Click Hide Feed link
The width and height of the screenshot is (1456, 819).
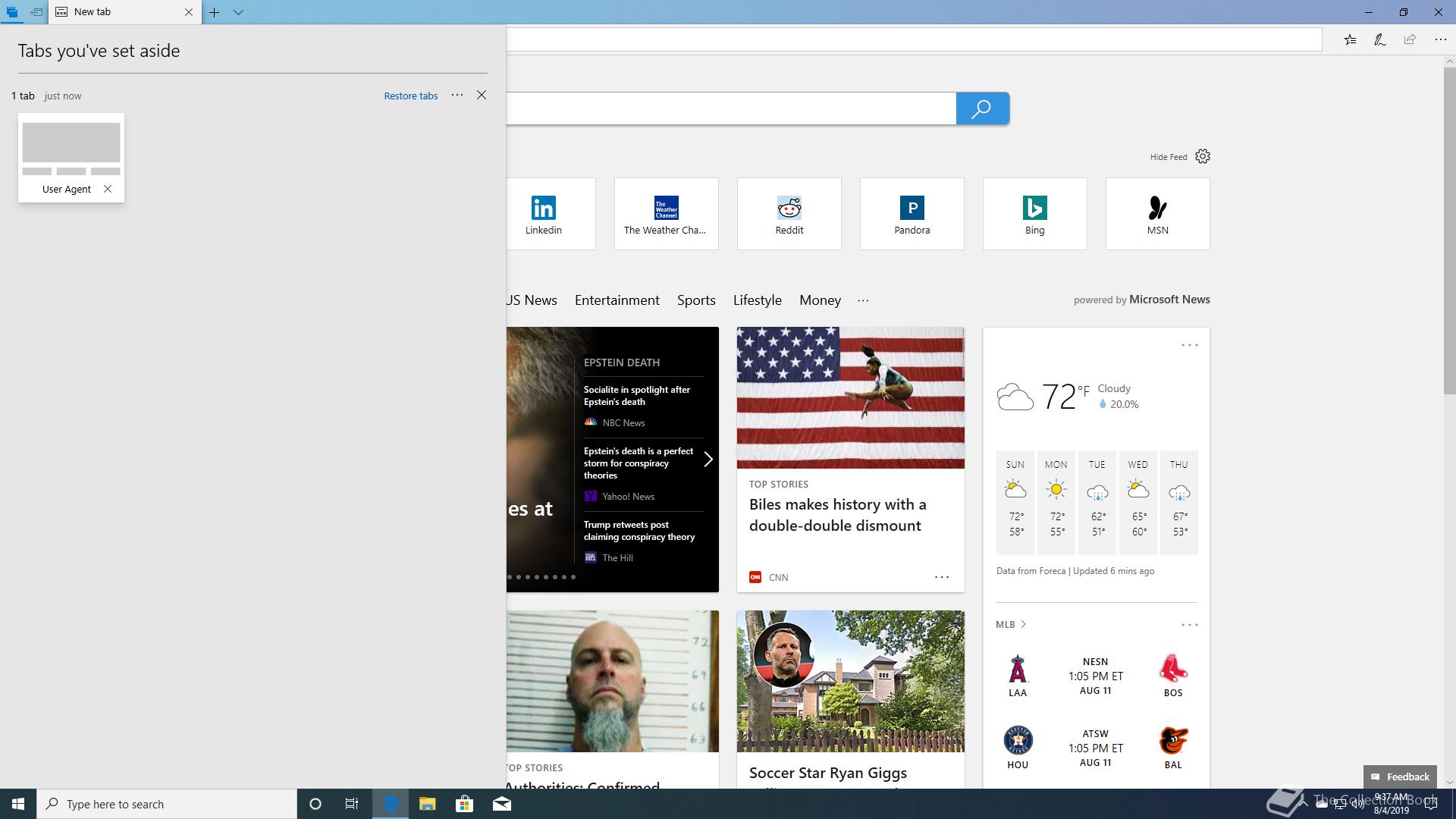(1169, 157)
